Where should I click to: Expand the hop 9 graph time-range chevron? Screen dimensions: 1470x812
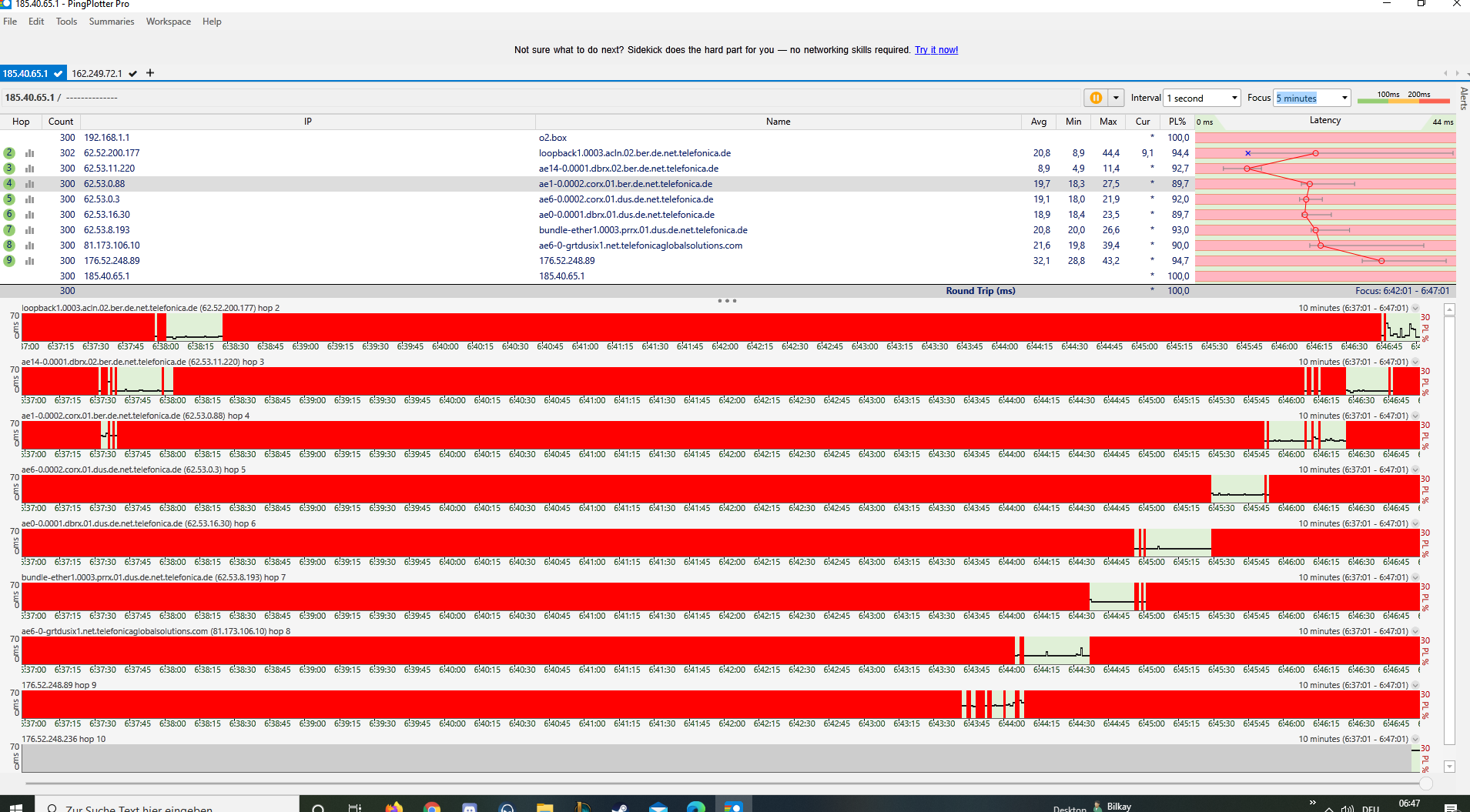click(x=1415, y=685)
